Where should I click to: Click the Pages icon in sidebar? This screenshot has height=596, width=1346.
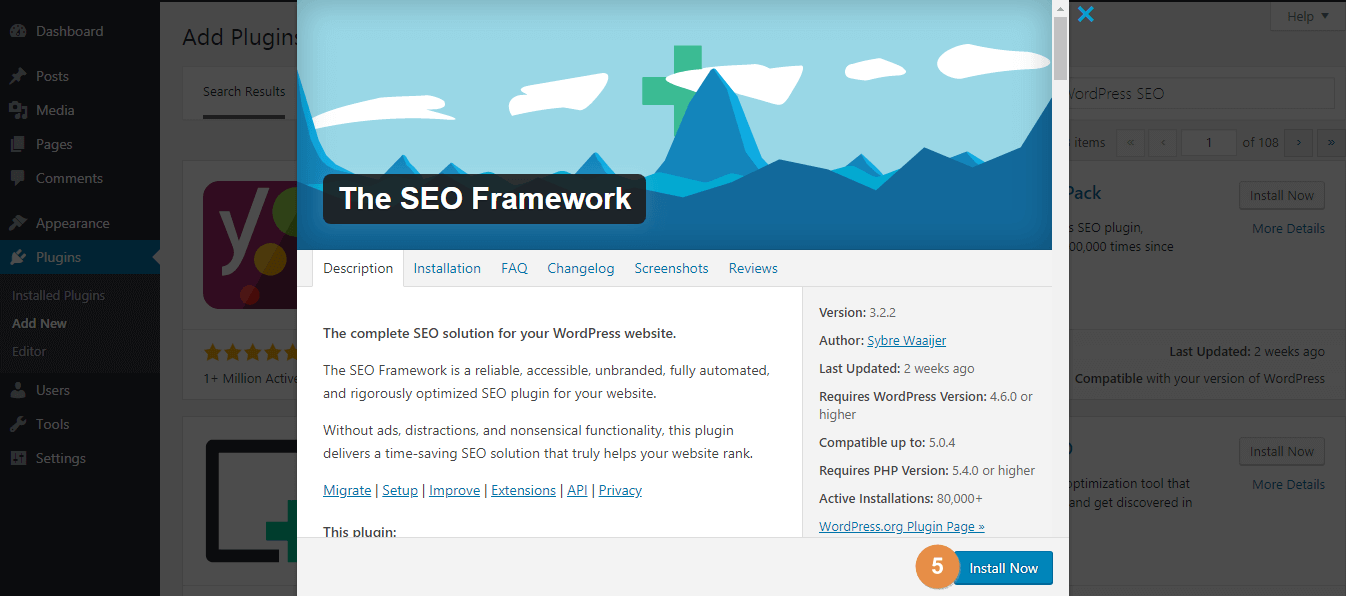[x=18, y=144]
